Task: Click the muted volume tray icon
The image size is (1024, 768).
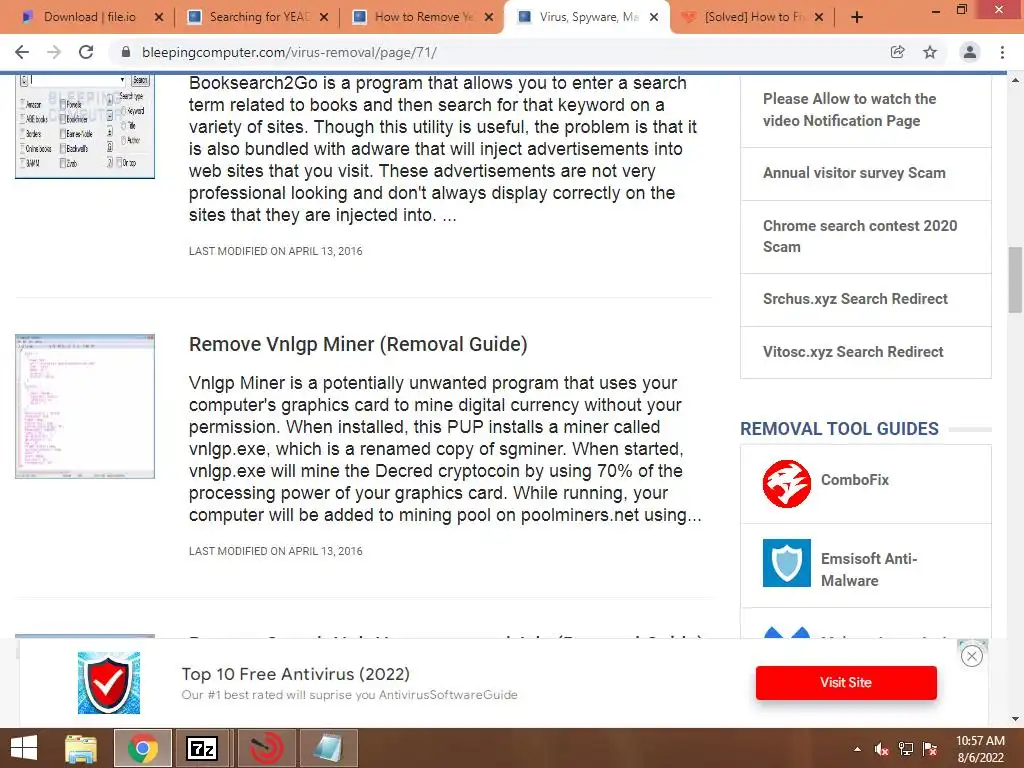Action: 882,749
